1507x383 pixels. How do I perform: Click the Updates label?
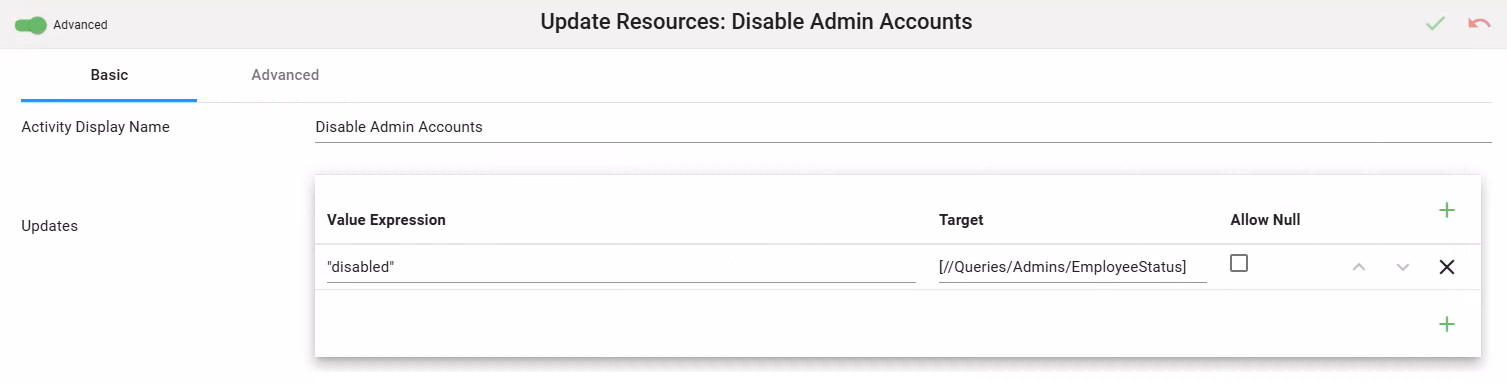point(49,226)
